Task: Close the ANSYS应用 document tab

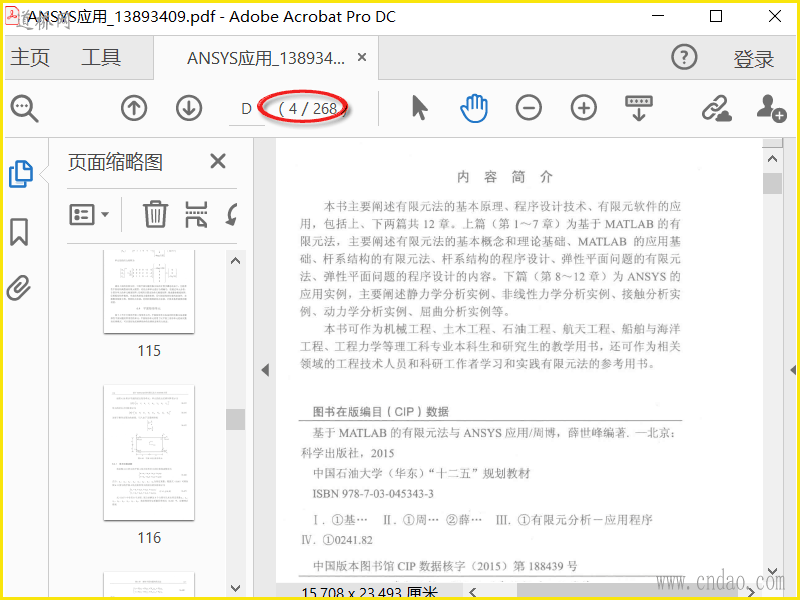Action: coord(362,57)
